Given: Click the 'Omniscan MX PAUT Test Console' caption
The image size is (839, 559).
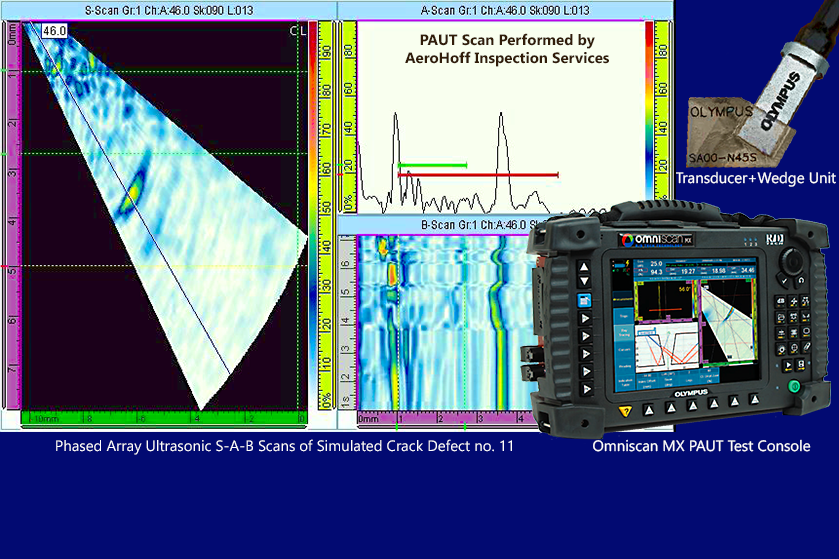Looking at the screenshot, I should (701, 446).
